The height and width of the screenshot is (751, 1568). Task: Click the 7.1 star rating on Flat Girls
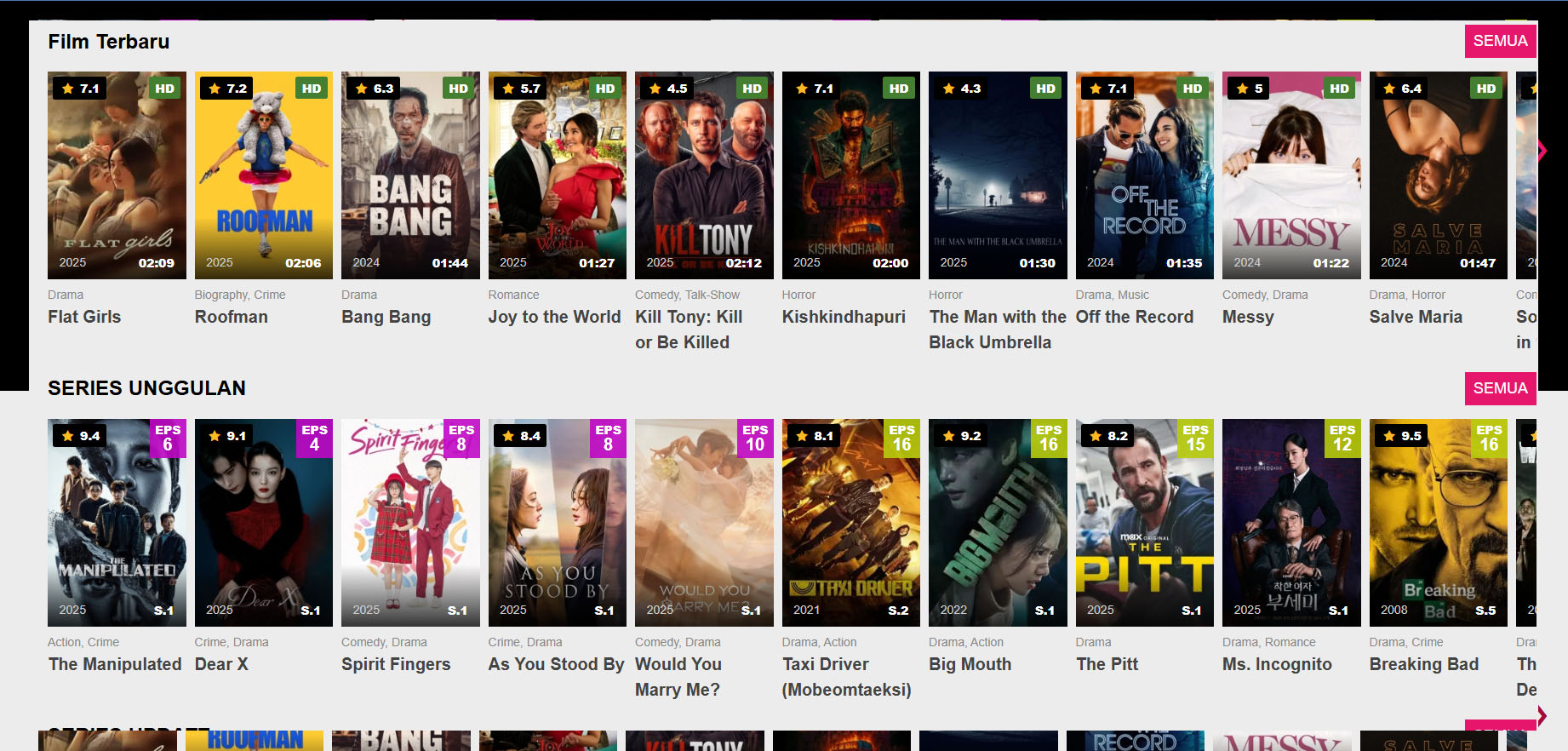click(x=80, y=89)
